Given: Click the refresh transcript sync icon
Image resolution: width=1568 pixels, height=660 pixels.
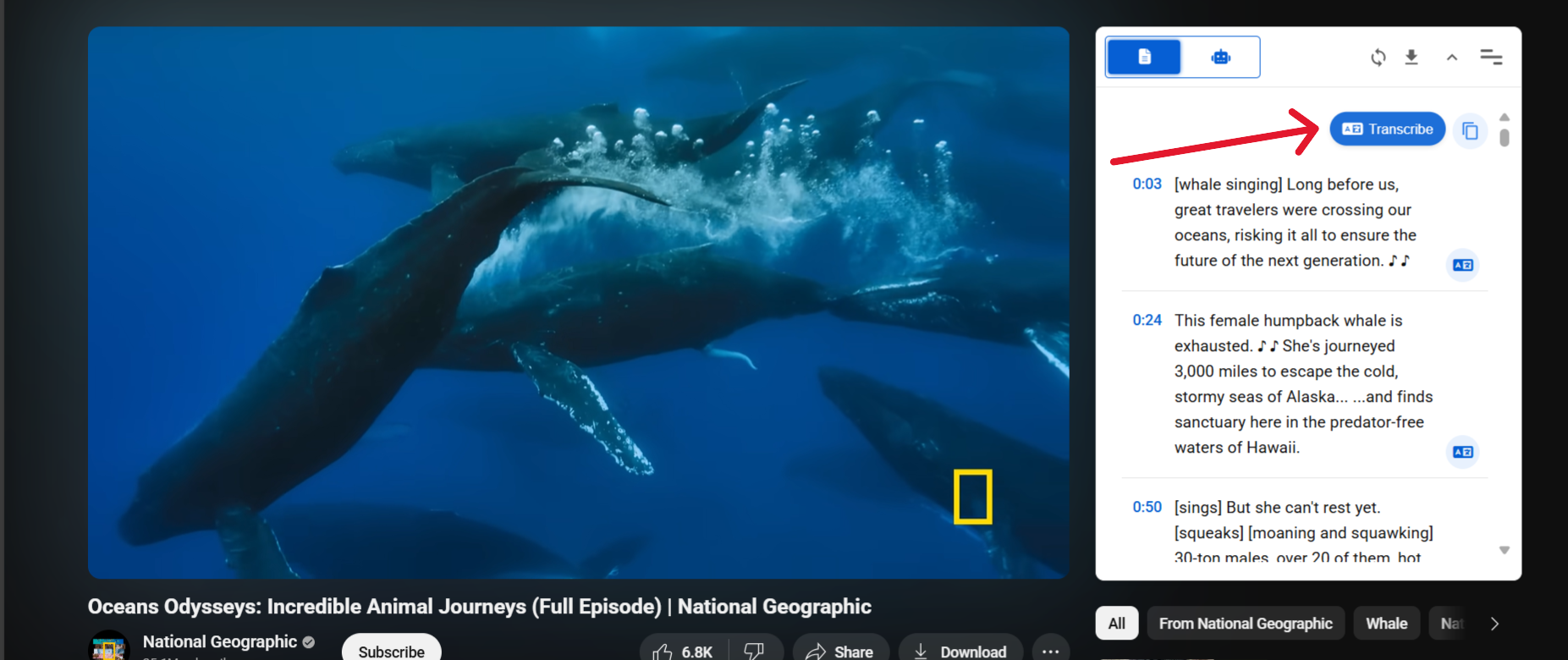Looking at the screenshot, I should pos(1378,58).
